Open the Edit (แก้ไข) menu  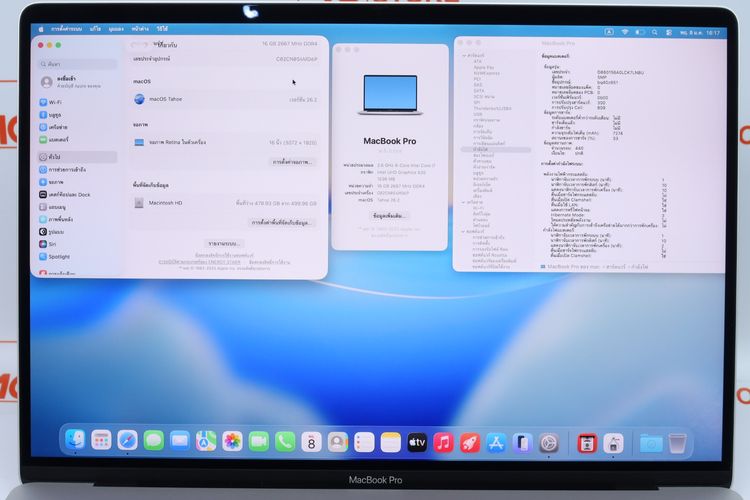[95, 29]
